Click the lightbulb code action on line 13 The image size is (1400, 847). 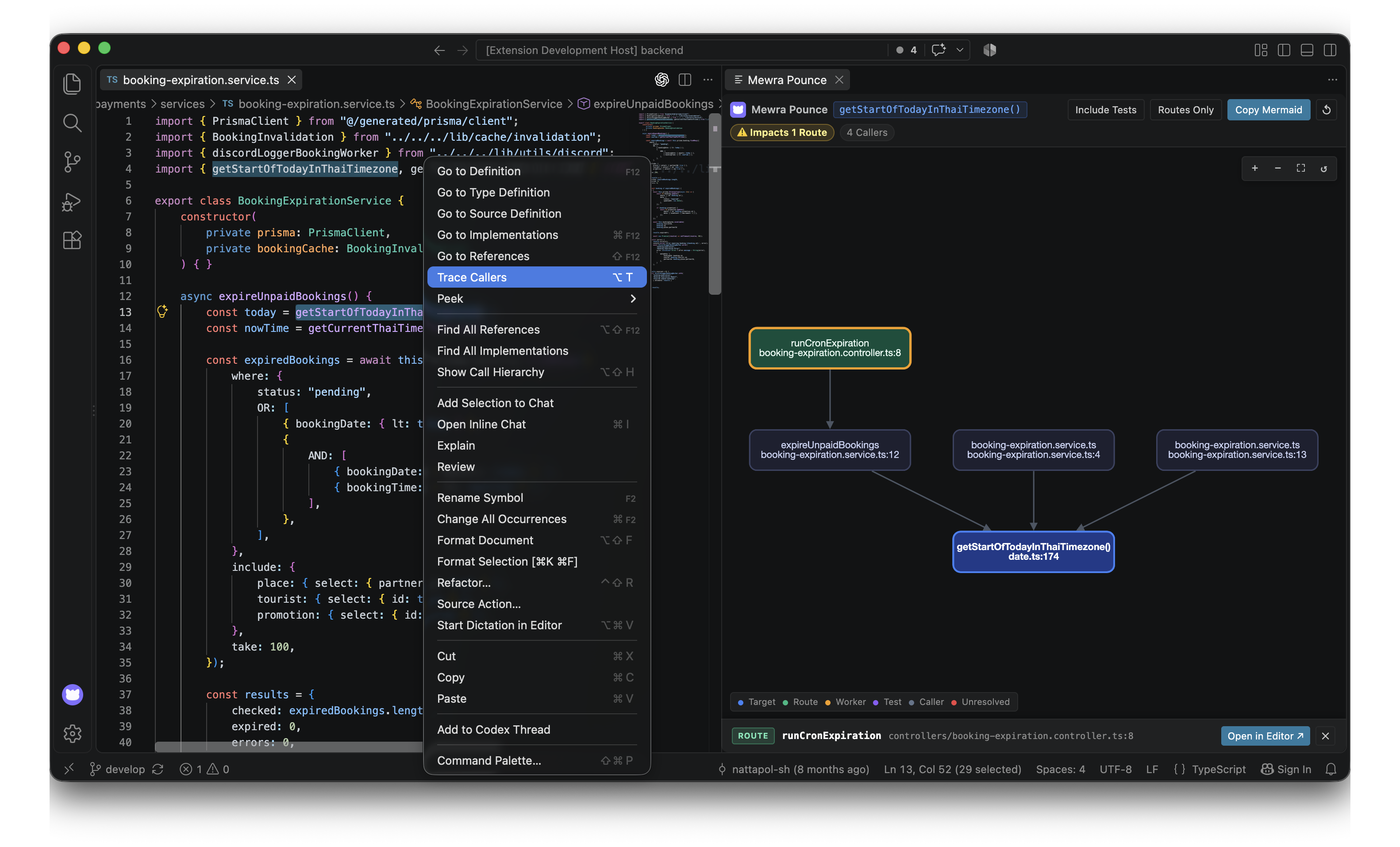162,311
